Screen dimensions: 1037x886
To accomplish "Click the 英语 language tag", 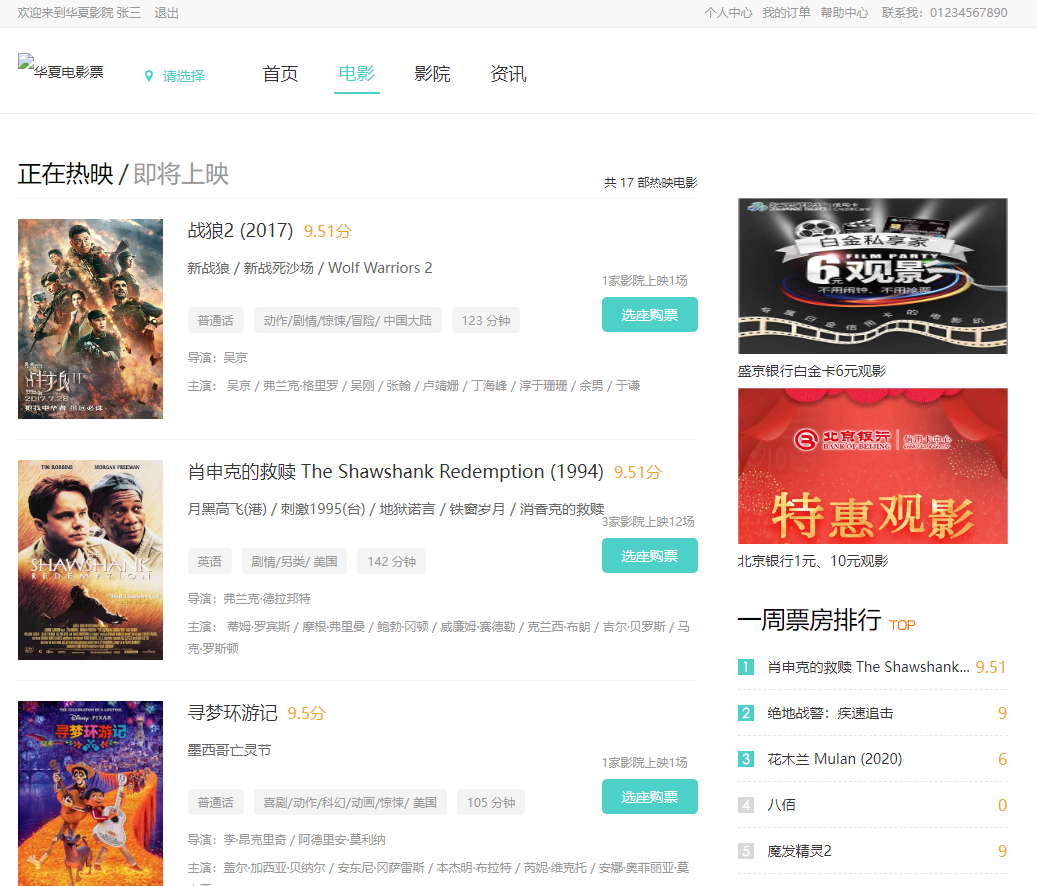I will (210, 561).
